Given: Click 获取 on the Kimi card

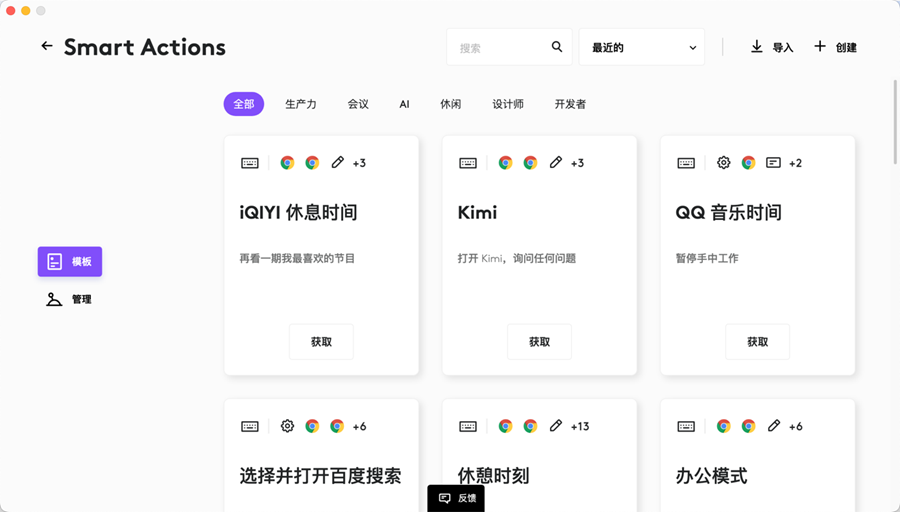Looking at the screenshot, I should (540, 342).
